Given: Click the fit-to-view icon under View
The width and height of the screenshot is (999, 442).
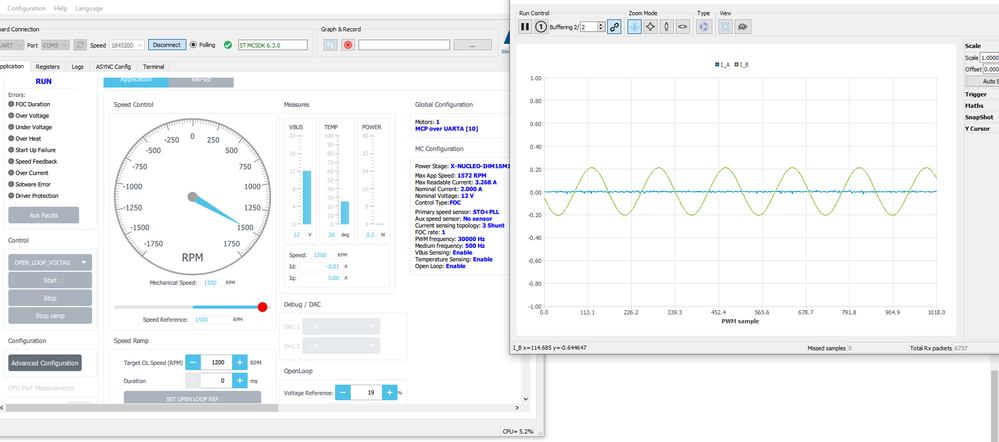Looking at the screenshot, I should [726, 27].
